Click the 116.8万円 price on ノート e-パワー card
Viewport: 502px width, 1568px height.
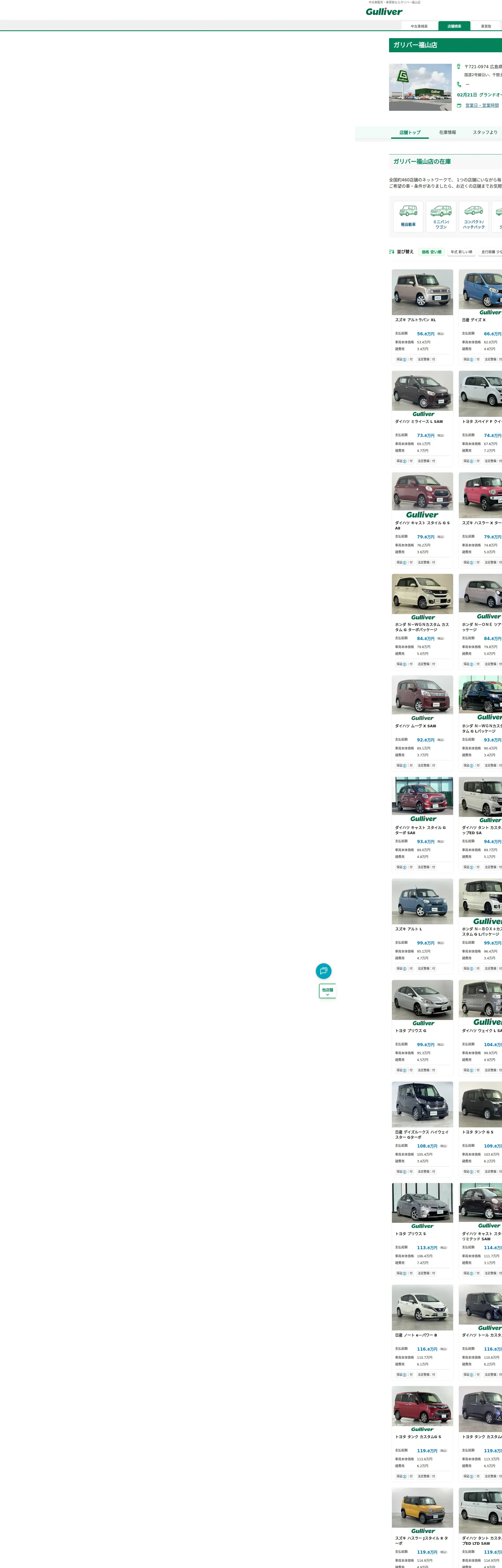tap(427, 1350)
